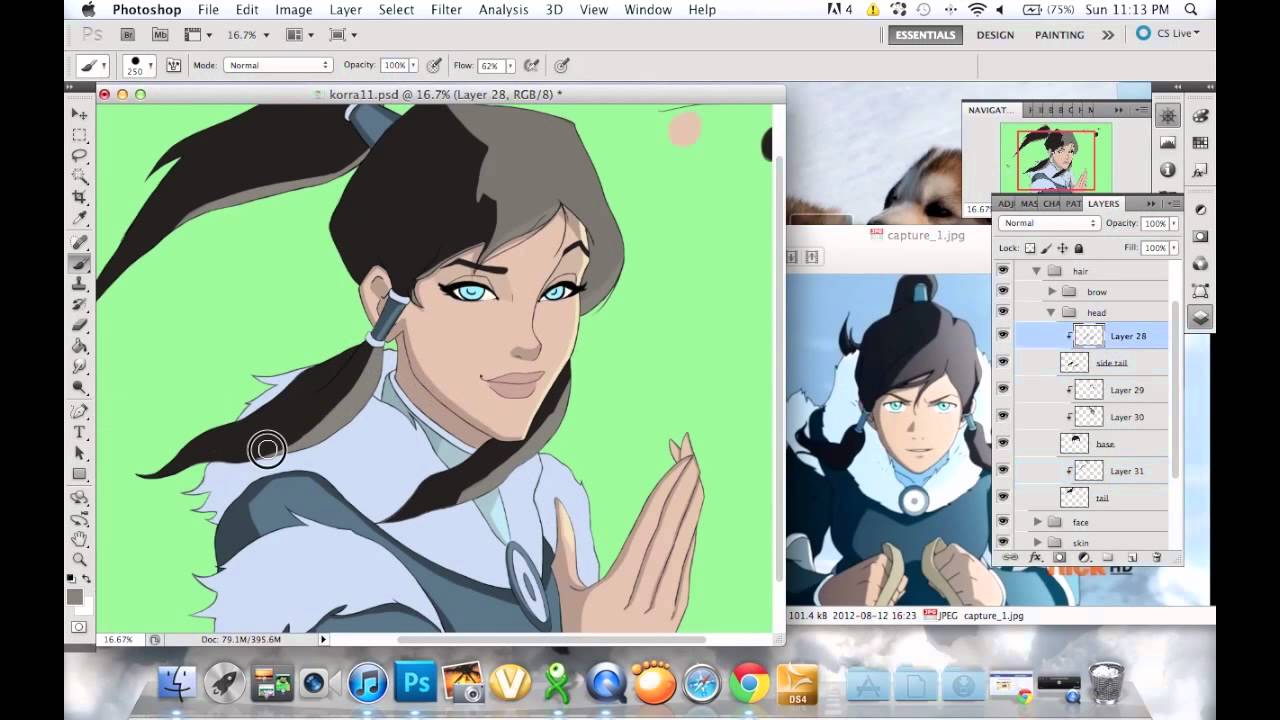Select the Hand tool
This screenshot has width=1280, height=720.
coord(79,539)
